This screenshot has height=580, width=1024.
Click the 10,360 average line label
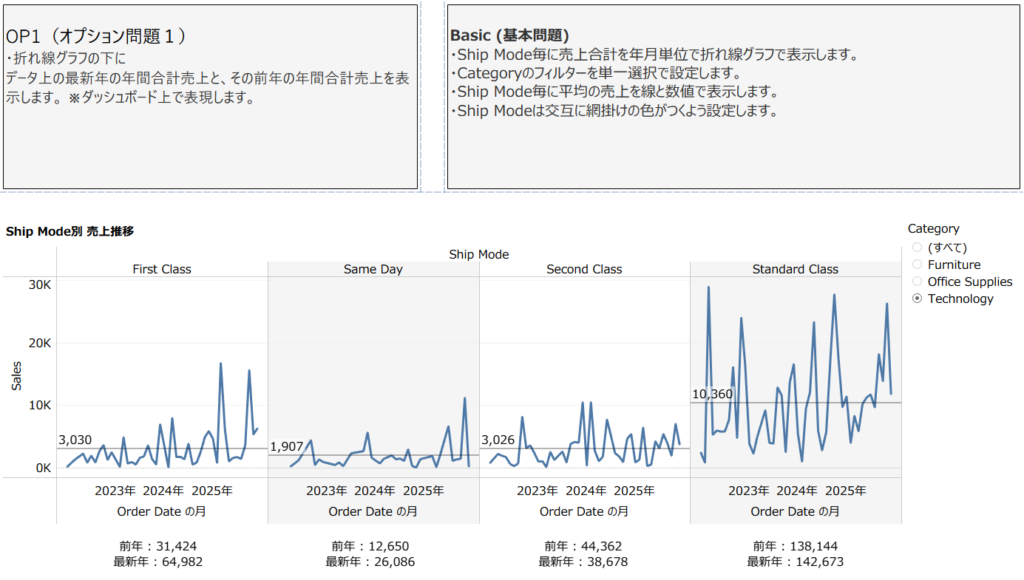pos(712,395)
